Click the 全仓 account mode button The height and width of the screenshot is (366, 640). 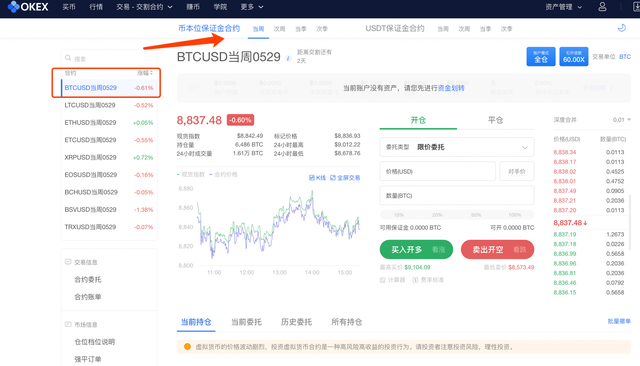pos(541,56)
